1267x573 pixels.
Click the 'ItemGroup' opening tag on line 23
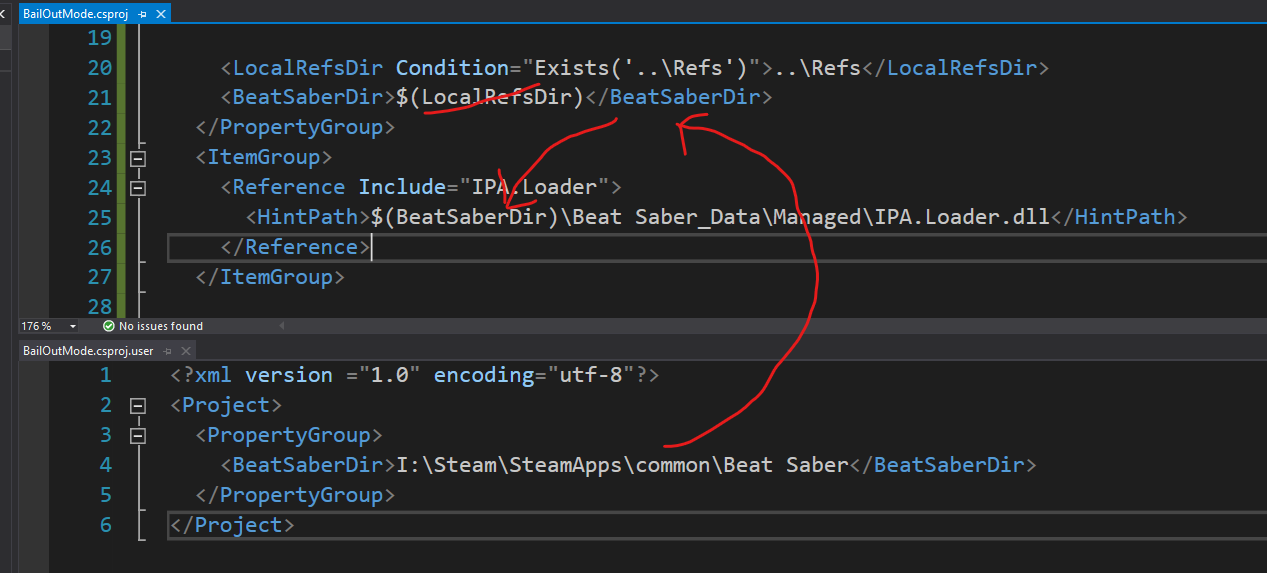(264, 158)
